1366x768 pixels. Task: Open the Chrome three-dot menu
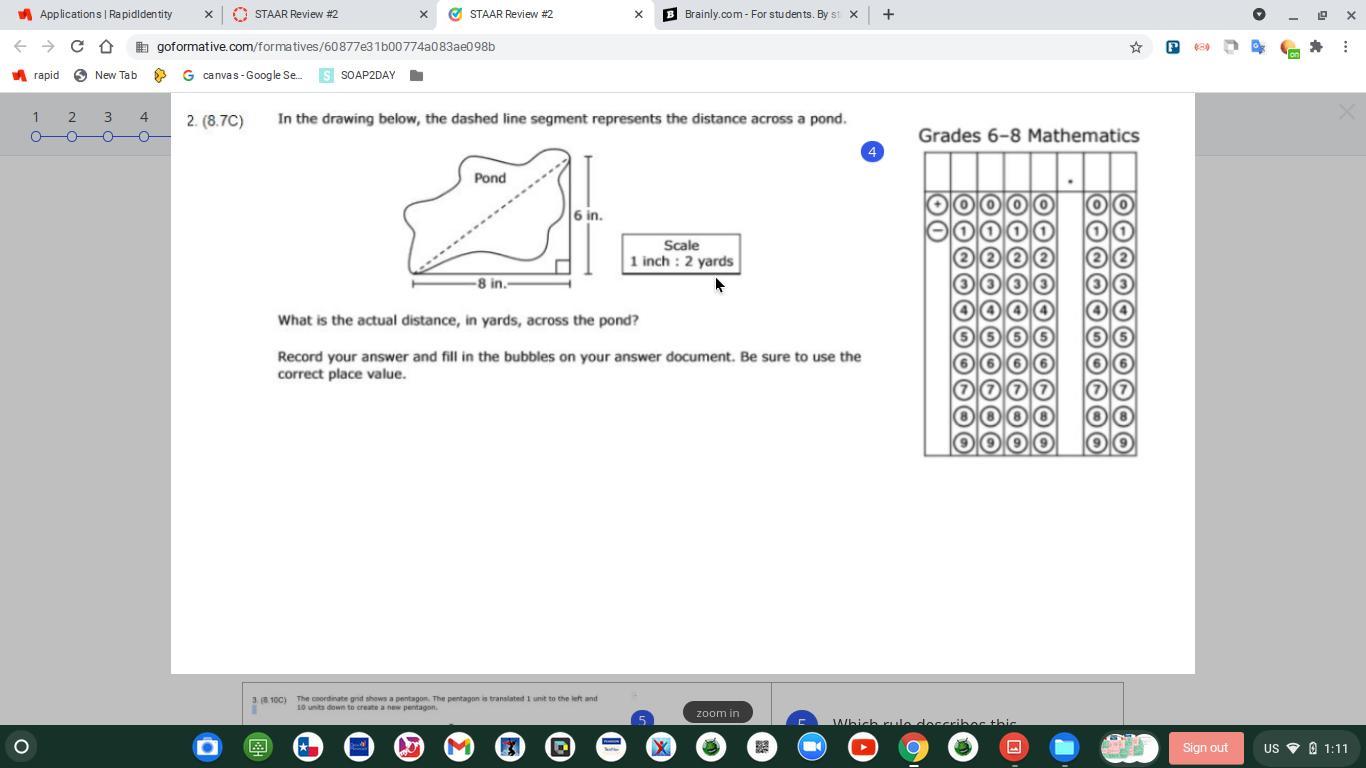[1346, 47]
